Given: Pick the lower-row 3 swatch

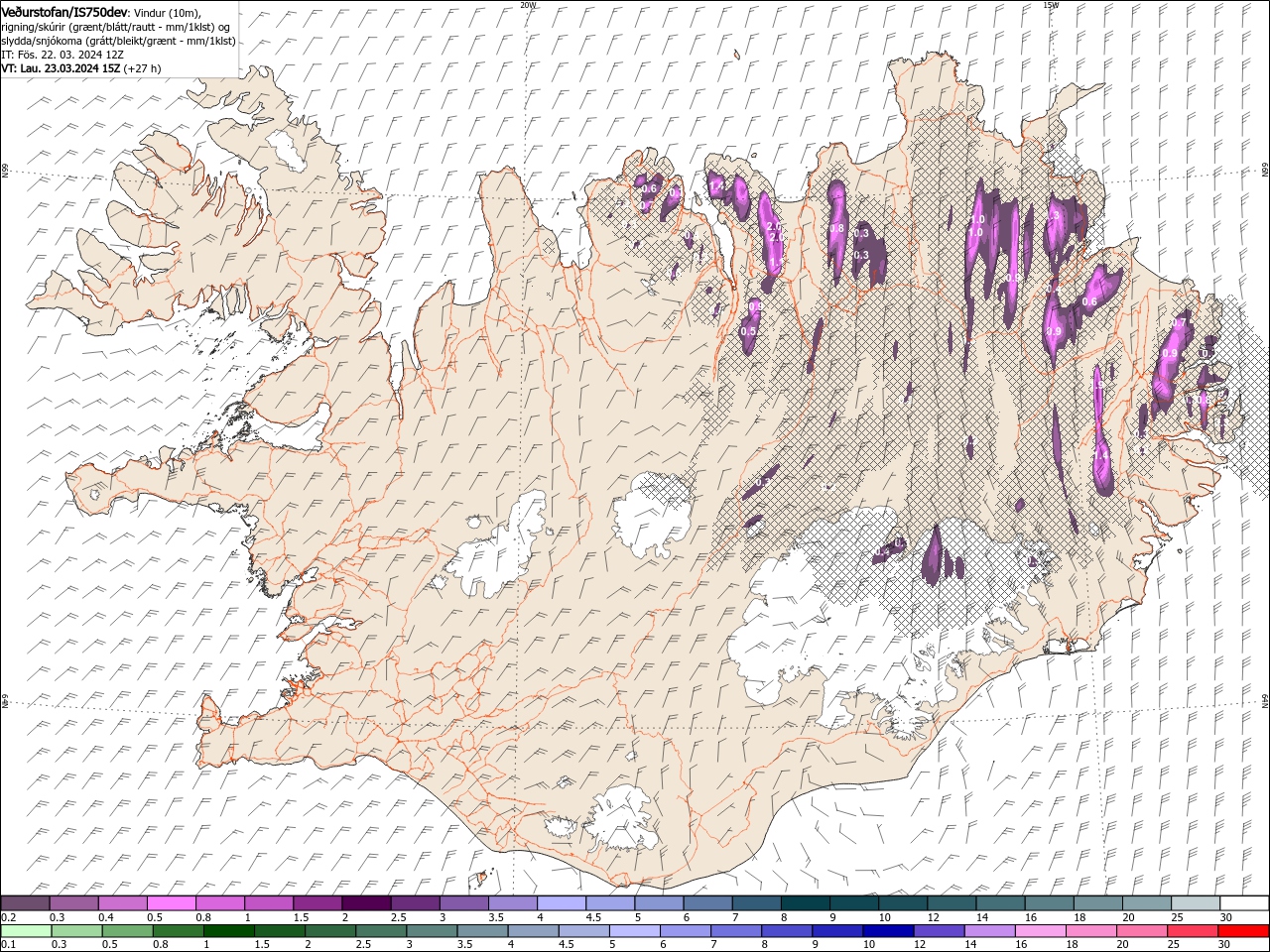Looking at the screenshot, I should coord(431,931).
